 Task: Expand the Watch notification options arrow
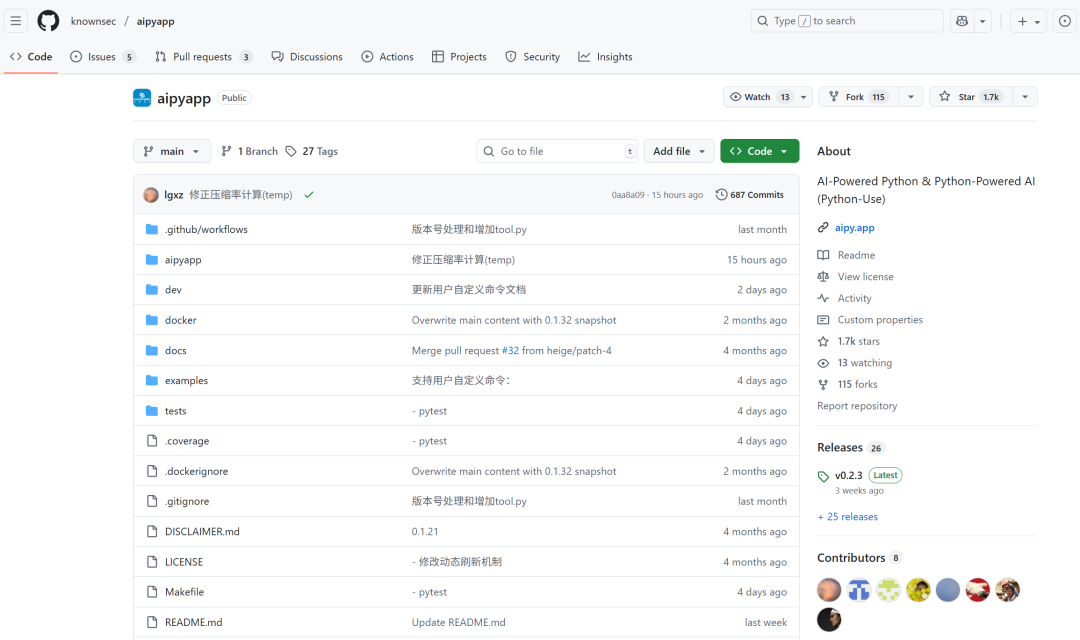(804, 96)
